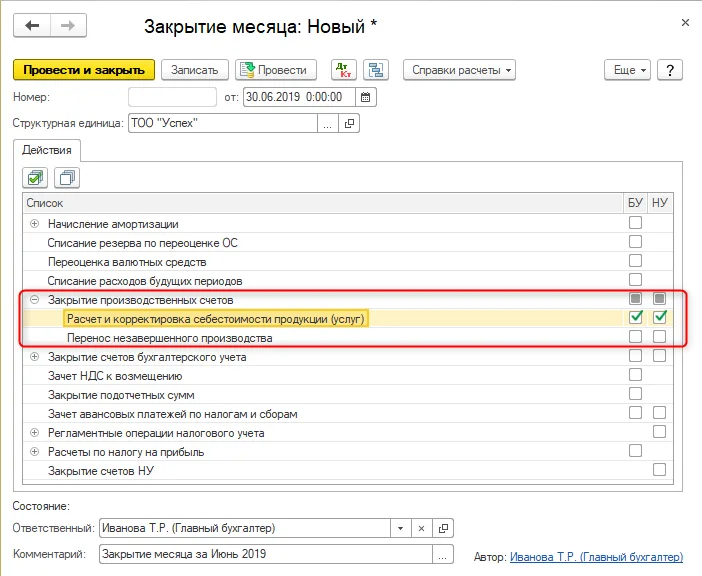Toggle НУ for Зачет авансовых платежей
This screenshot has height=576, width=702.
(x=659, y=413)
